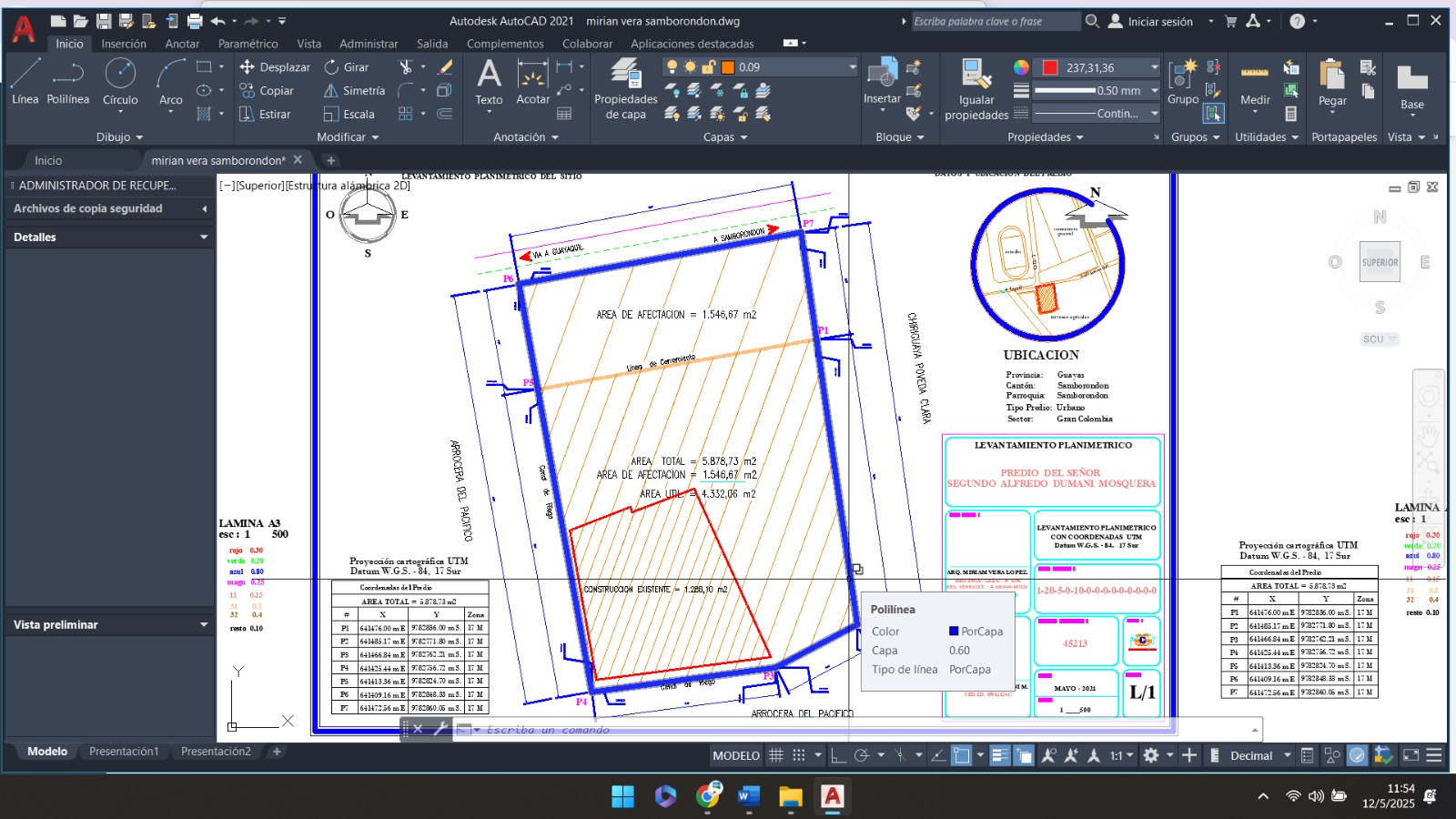Open the 237,31,36 red color selector

[1100, 67]
